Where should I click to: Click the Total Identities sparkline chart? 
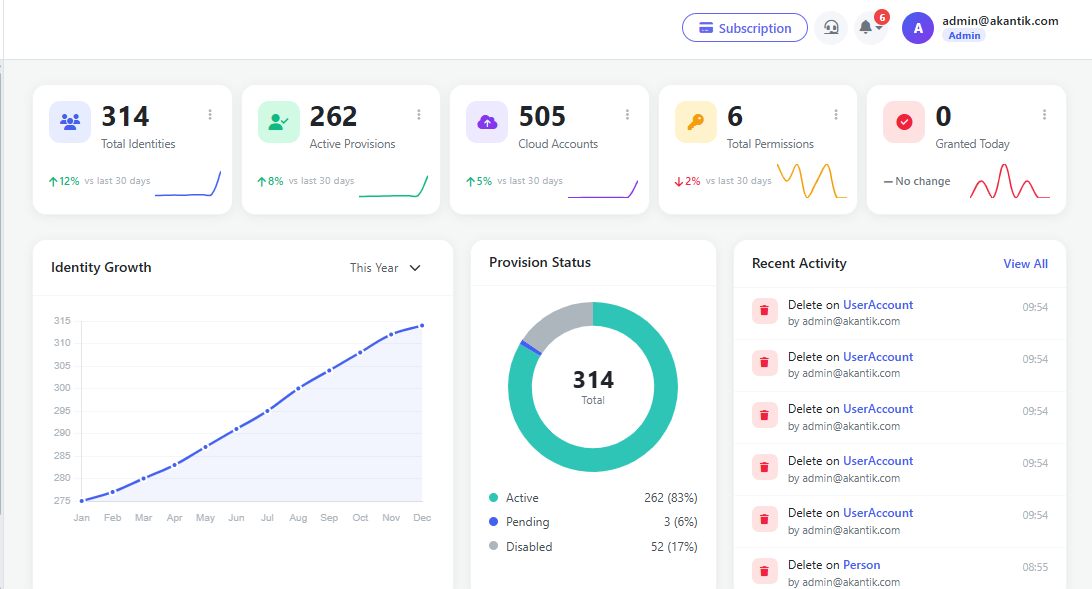tap(188, 184)
